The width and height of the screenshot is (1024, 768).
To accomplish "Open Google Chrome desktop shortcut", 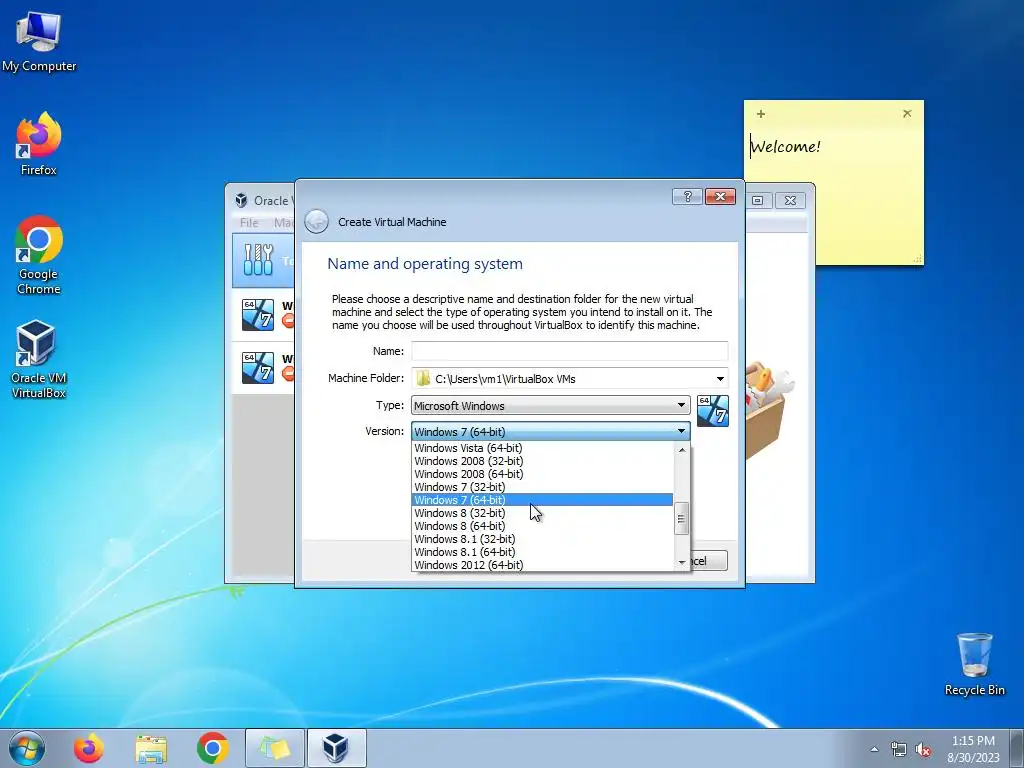I will click(x=39, y=255).
